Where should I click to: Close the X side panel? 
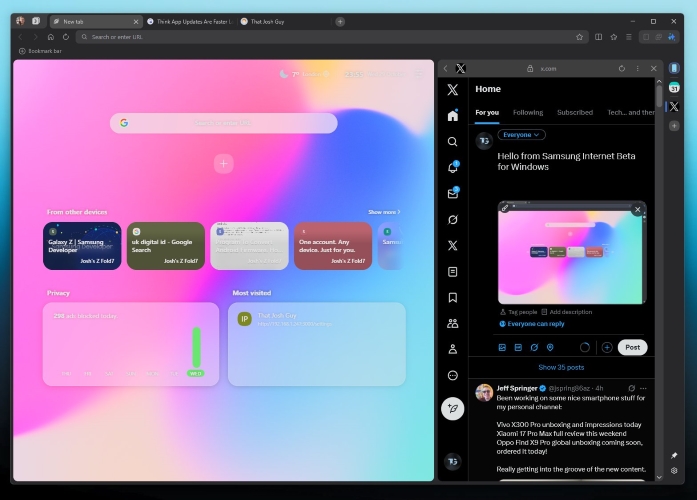click(653, 68)
